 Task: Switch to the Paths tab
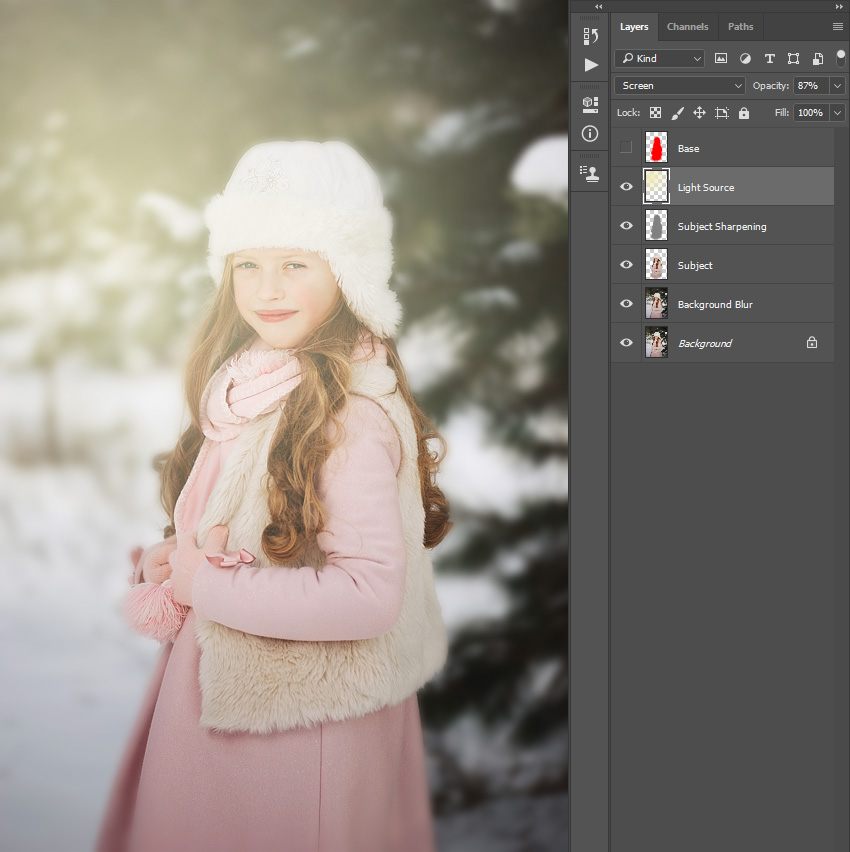click(x=740, y=27)
